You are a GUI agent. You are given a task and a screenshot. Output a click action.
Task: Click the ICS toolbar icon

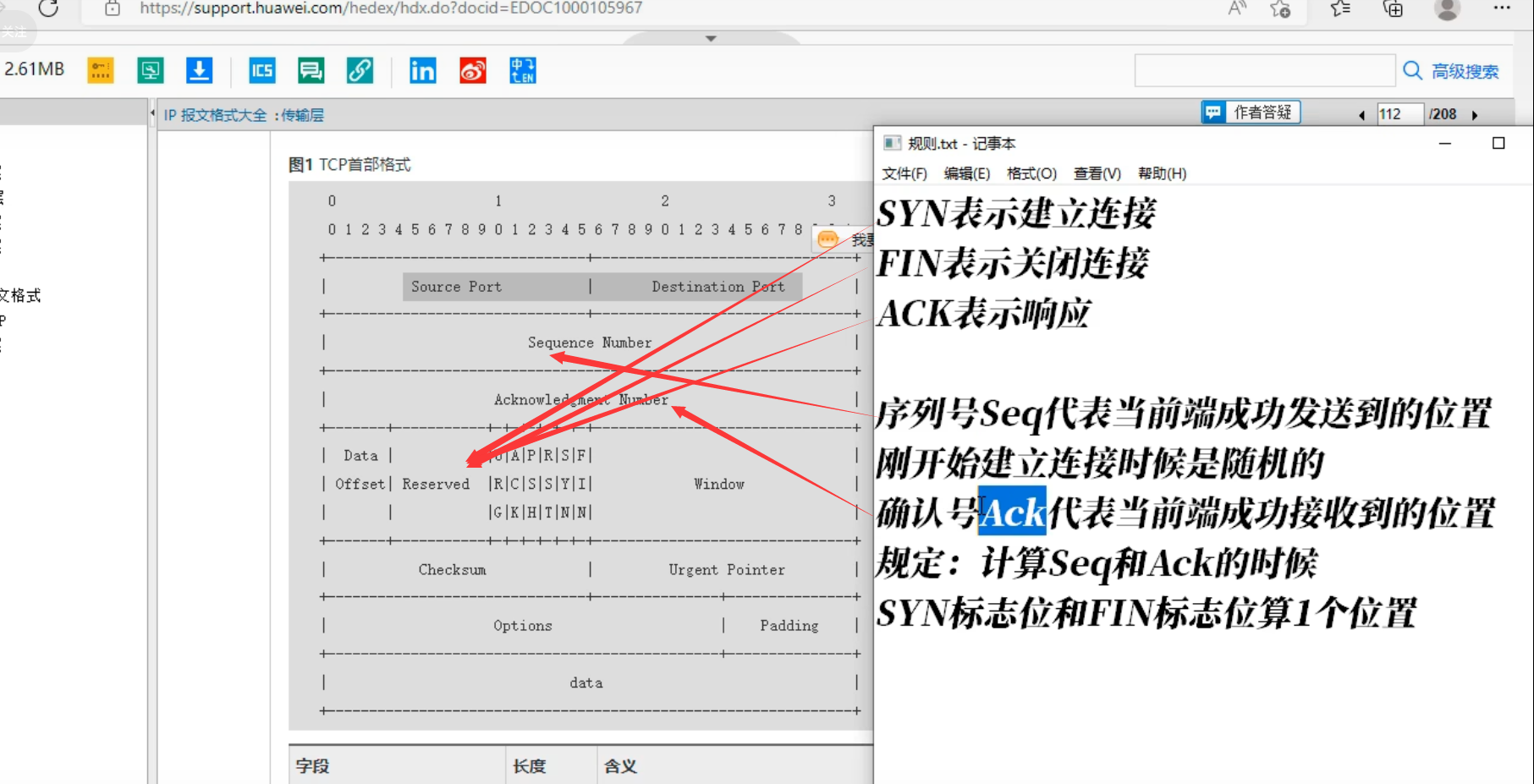262,70
